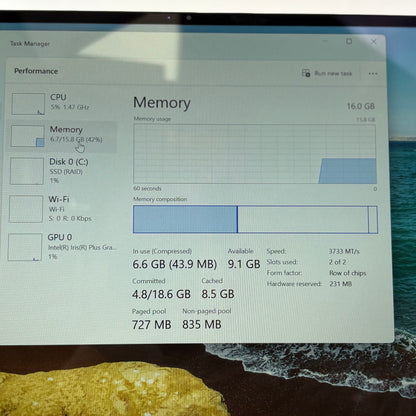Select the Memory performance entry
This screenshot has width=416, height=416.
point(63,136)
